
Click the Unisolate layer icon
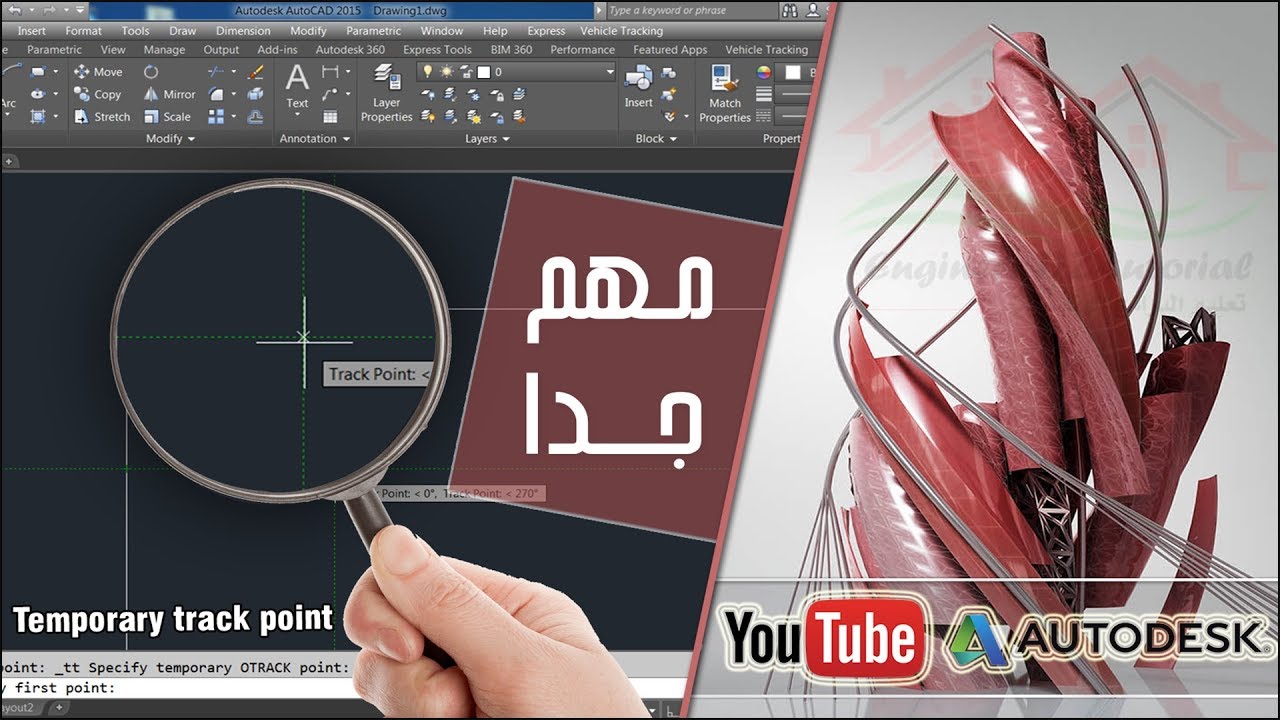(450, 117)
